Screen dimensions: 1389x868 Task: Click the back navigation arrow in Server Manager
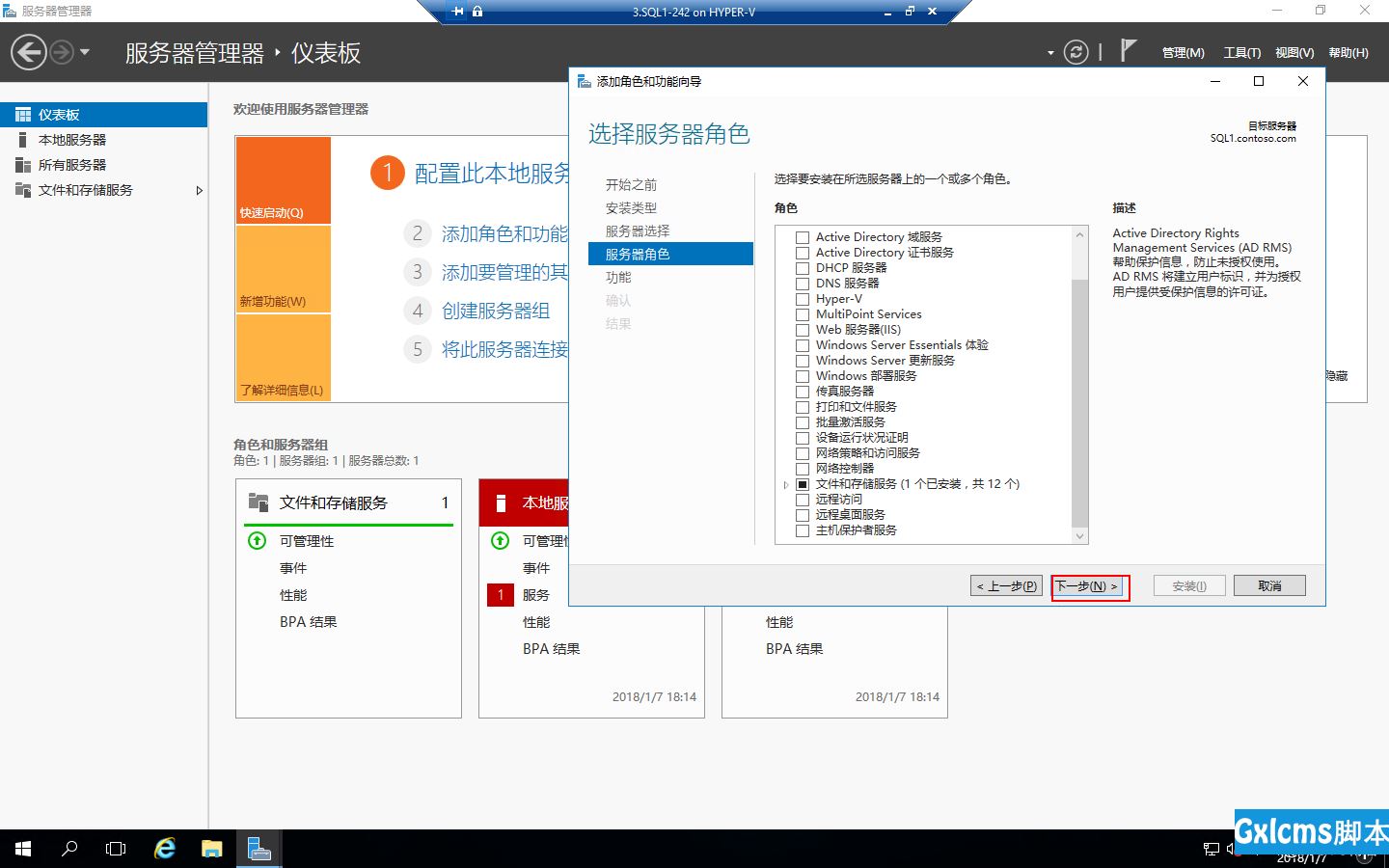point(29,52)
